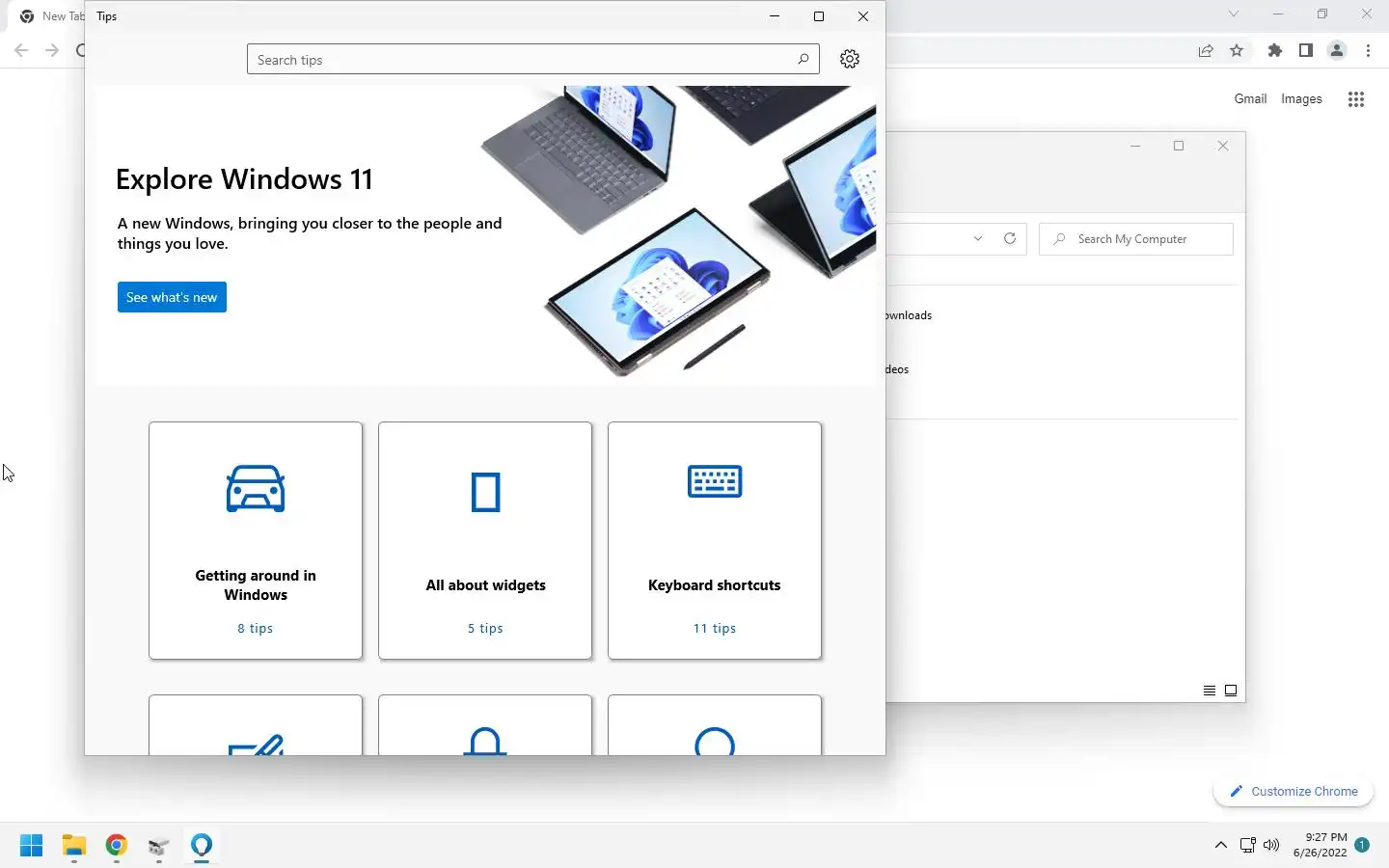Open Chrome's extensions puzzle icon
This screenshot has width=1389, height=868.
1275,51
